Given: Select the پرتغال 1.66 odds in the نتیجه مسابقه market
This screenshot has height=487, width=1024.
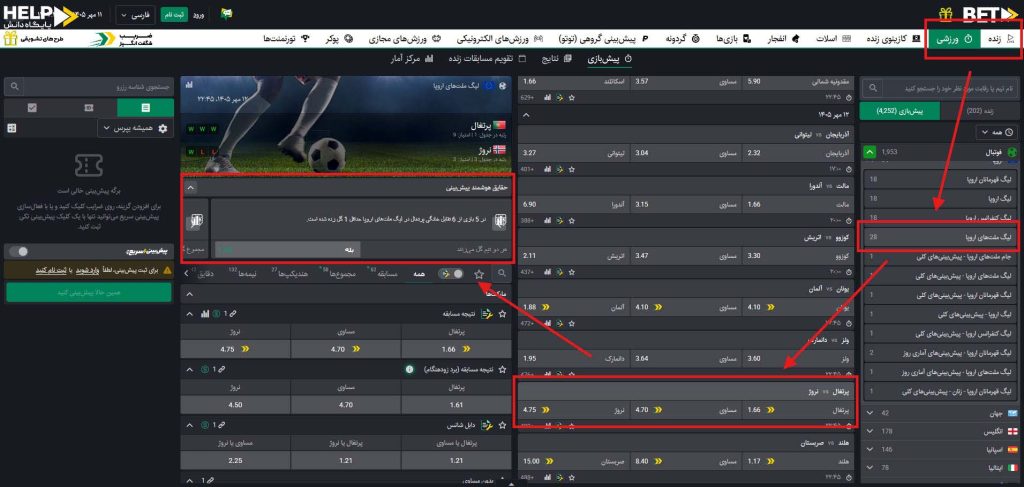Looking at the screenshot, I should 456,349.
